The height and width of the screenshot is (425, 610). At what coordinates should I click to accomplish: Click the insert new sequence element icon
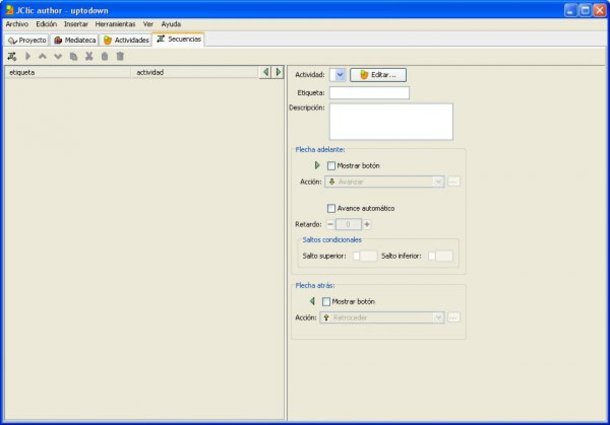tap(12, 56)
